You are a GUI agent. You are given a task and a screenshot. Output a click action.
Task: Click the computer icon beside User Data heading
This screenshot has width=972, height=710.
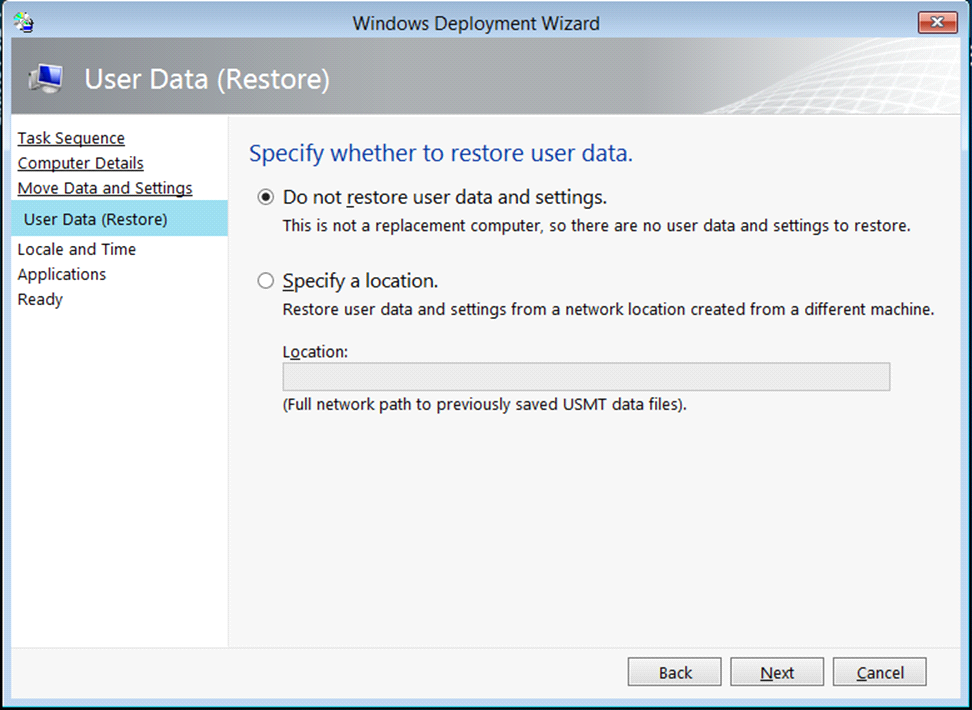(46, 79)
